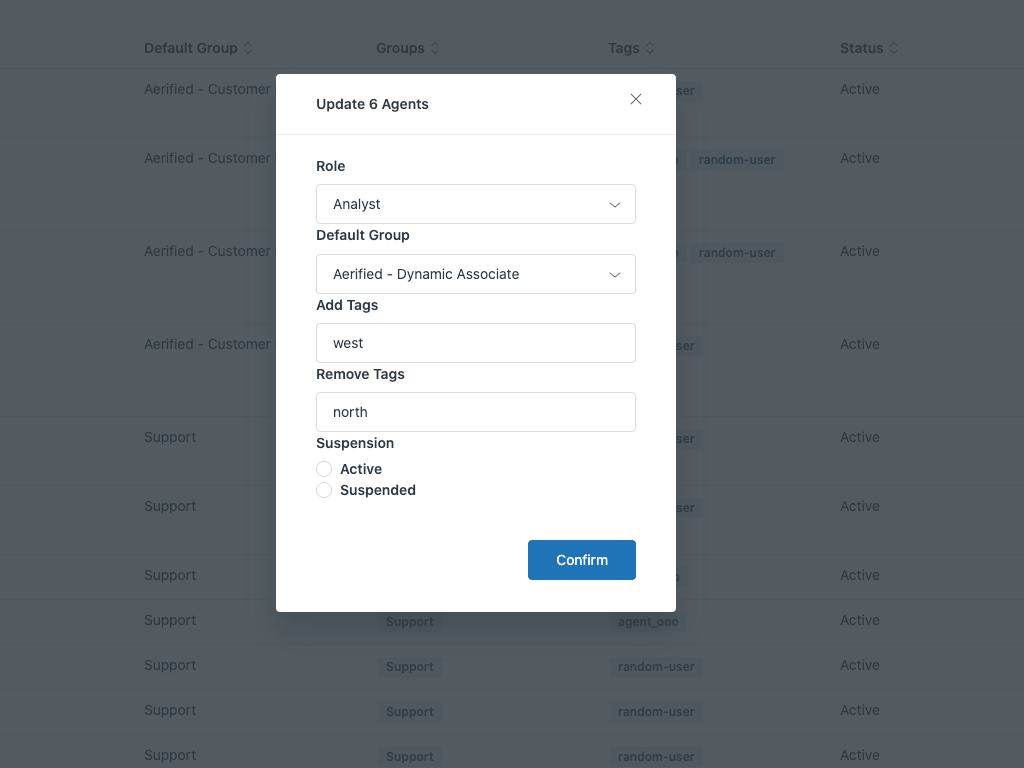The height and width of the screenshot is (768, 1024).
Task: Focus the Add Tags input field
Action: pyautogui.click(x=475, y=343)
